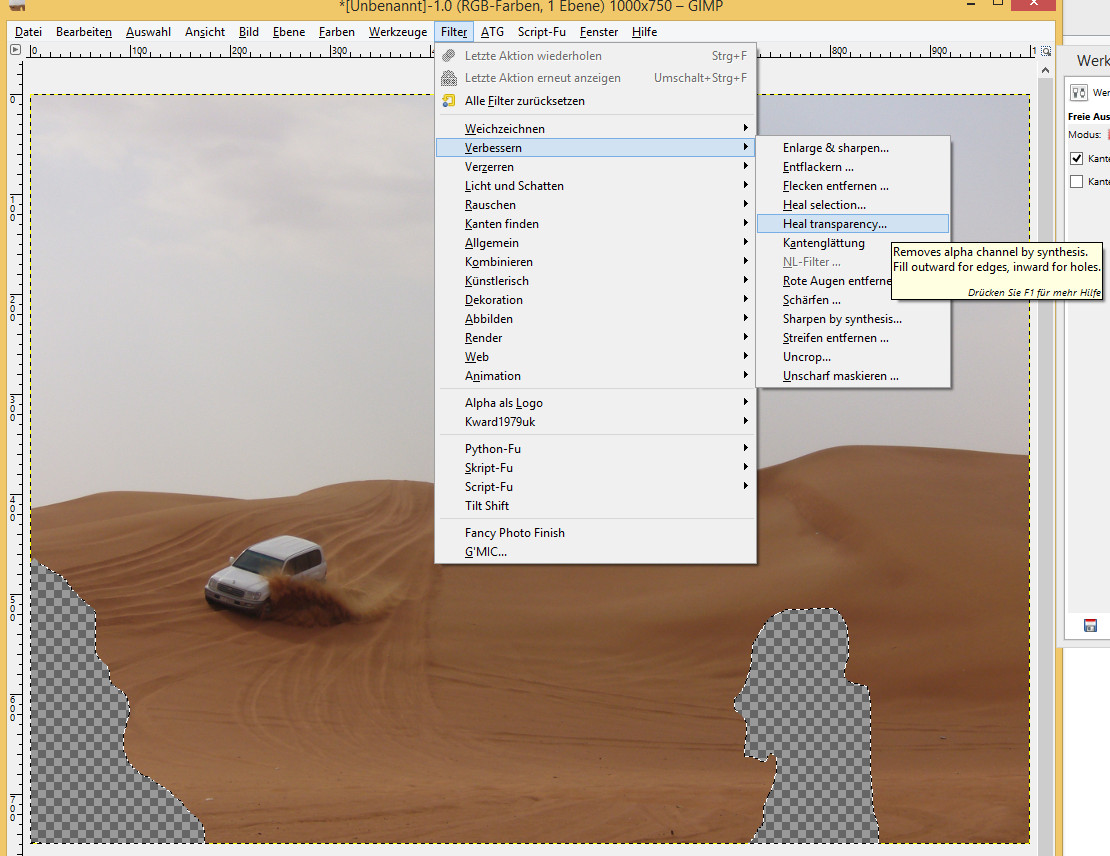1110x856 pixels.
Task: Click the tool options icon in Werkzeug panel
Action: (x=1078, y=93)
